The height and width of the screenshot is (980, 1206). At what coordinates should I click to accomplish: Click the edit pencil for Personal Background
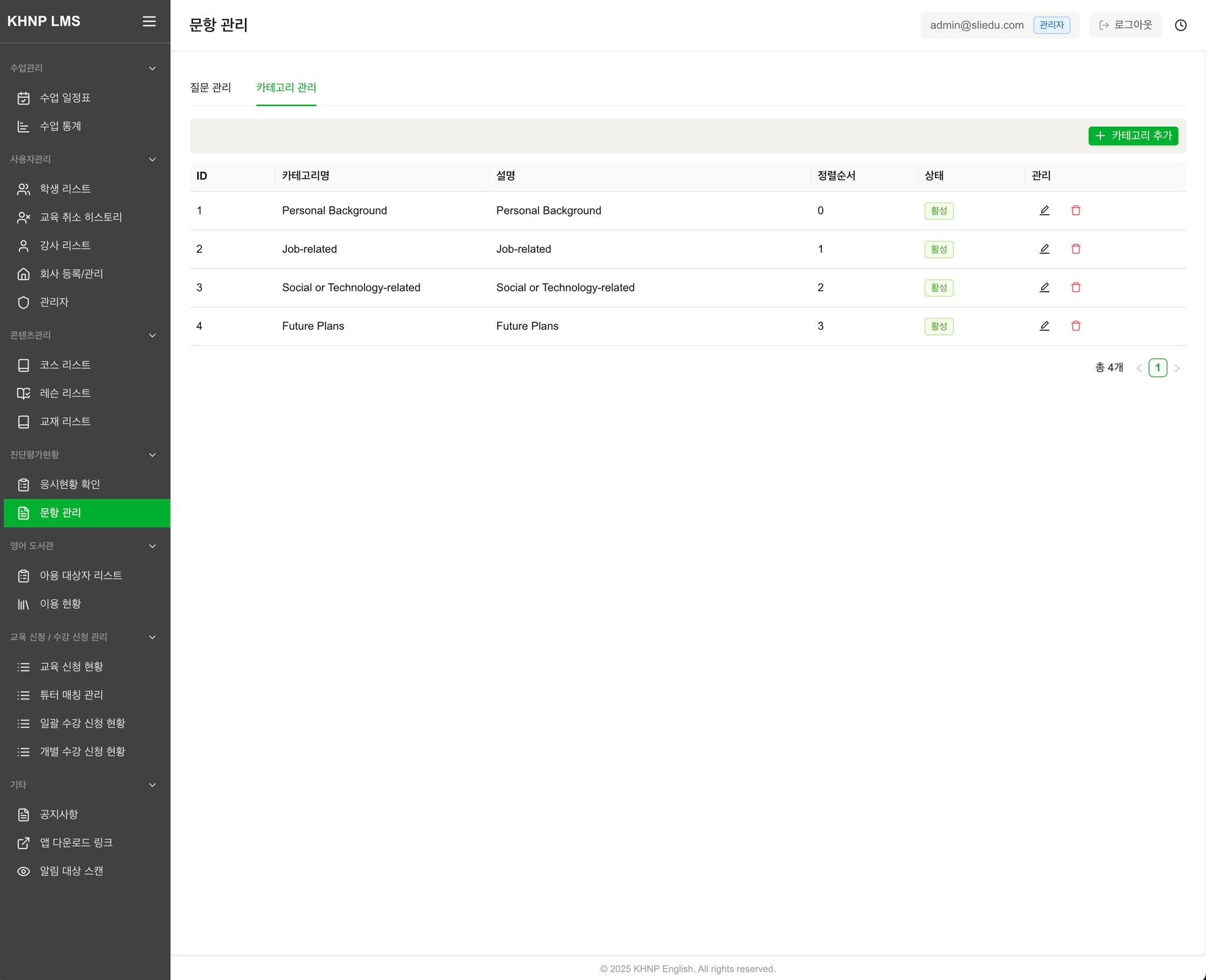tap(1044, 210)
